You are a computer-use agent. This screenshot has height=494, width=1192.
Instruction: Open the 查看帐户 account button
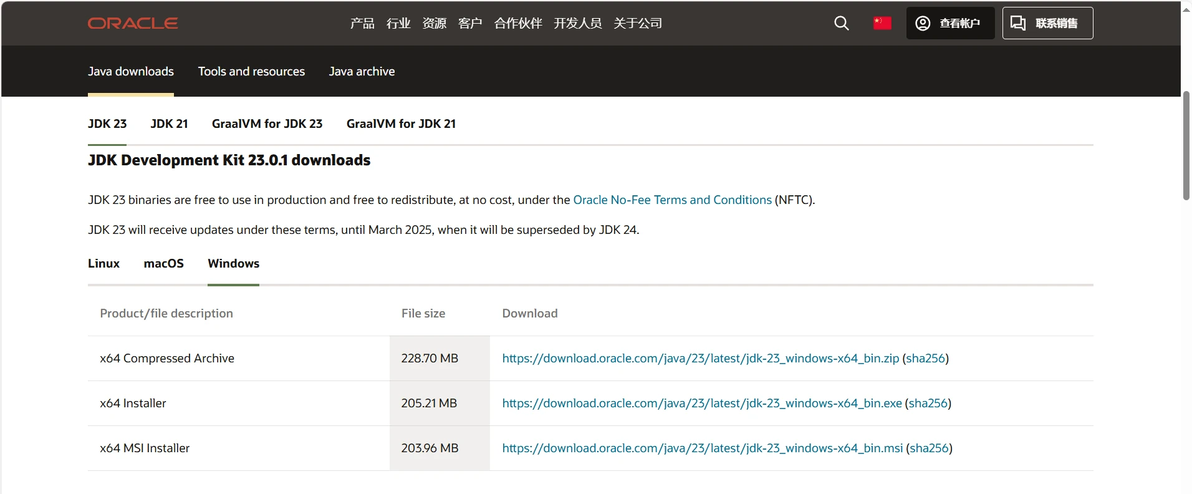point(950,23)
